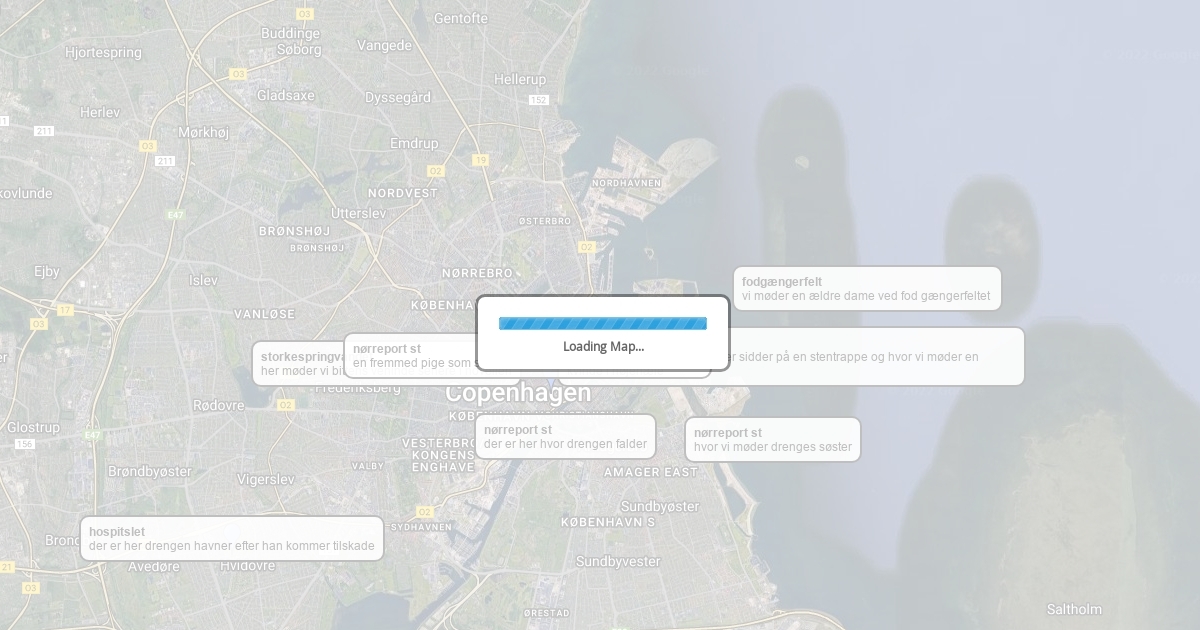1200x630 pixels.
Task: Click the route 156 shield below Glostrup
Action: 24,444
